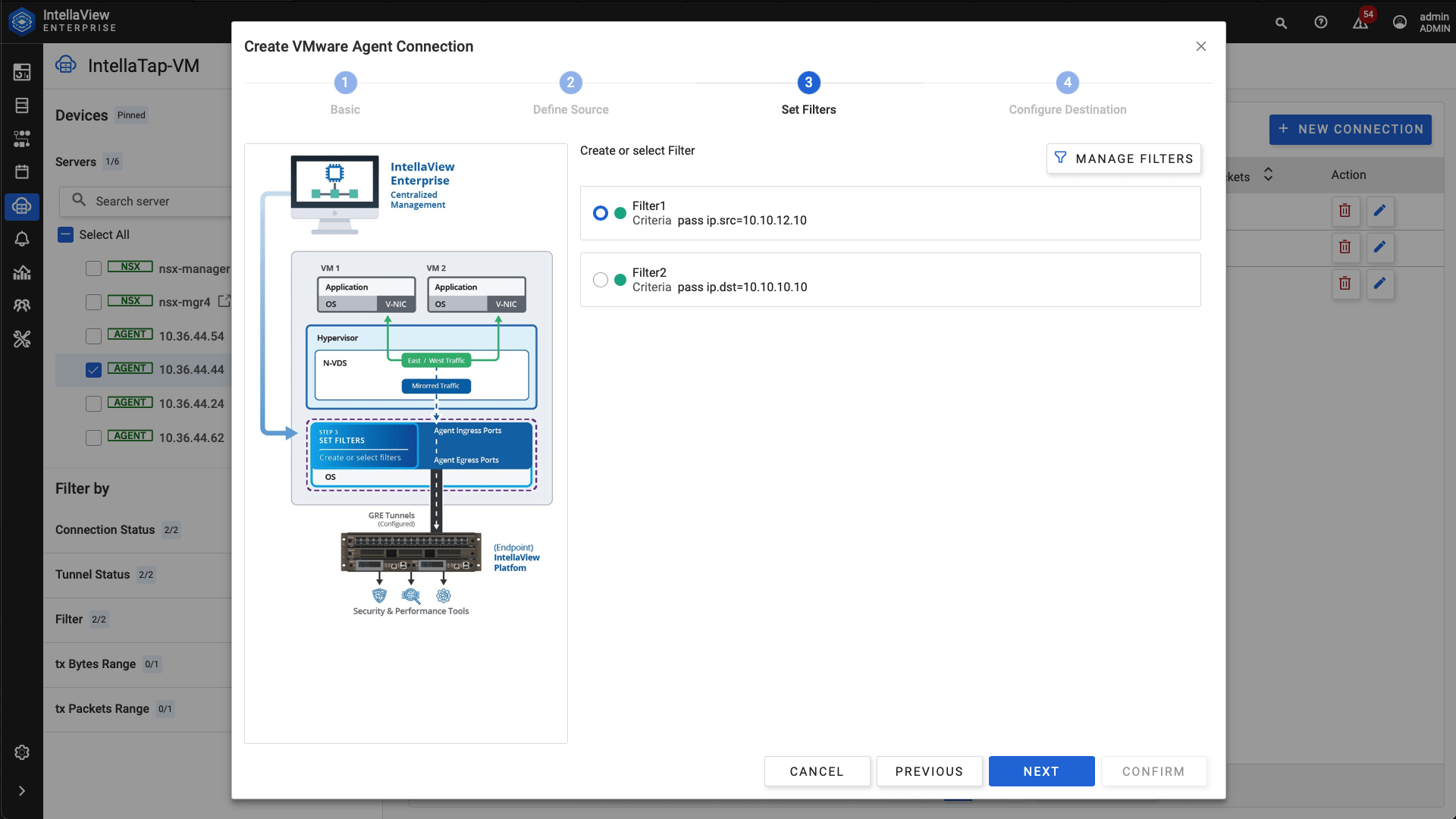Click the first row delete trash icon
Screen dimensions: 1456x819
[x=1345, y=211]
